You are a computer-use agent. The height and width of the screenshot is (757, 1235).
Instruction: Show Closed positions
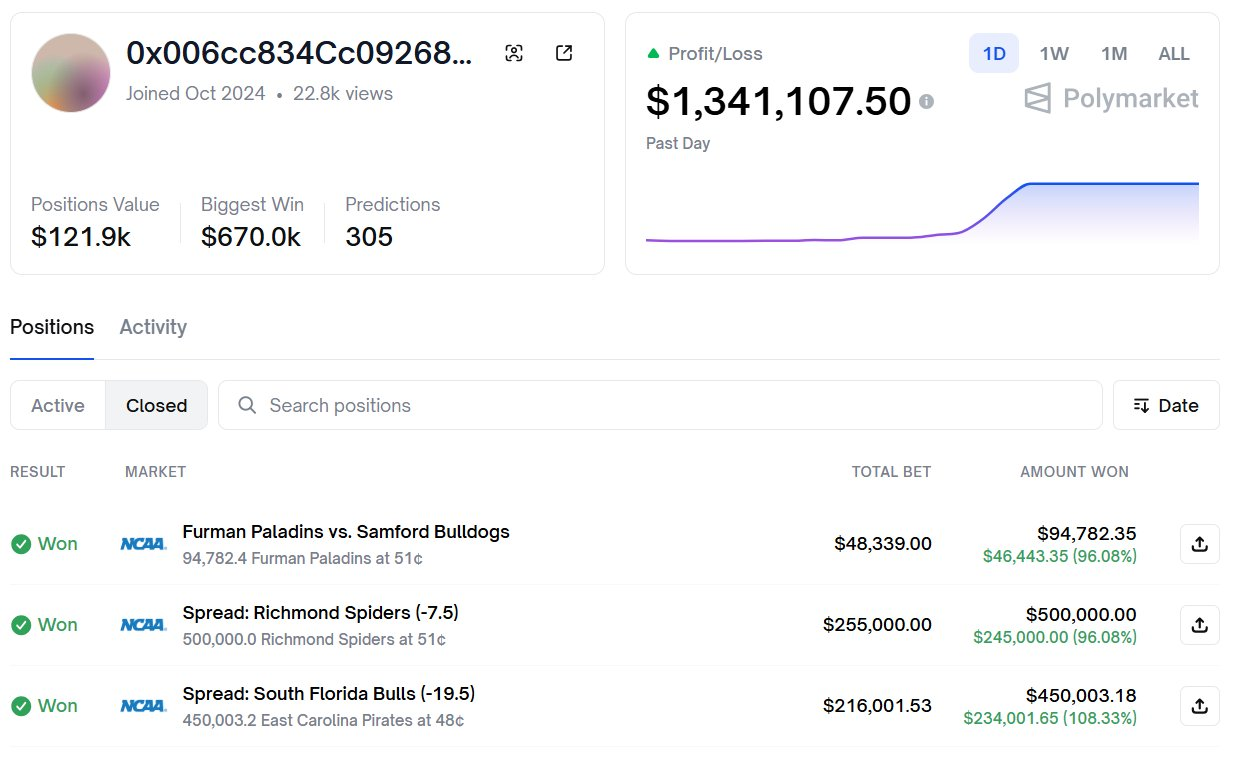click(156, 405)
